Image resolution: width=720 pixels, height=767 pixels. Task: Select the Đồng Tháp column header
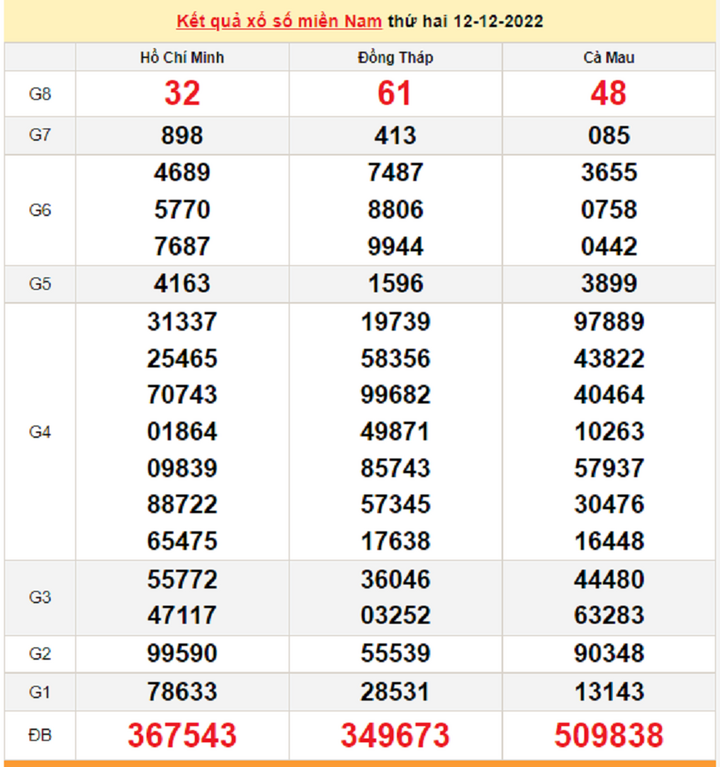coord(395,58)
